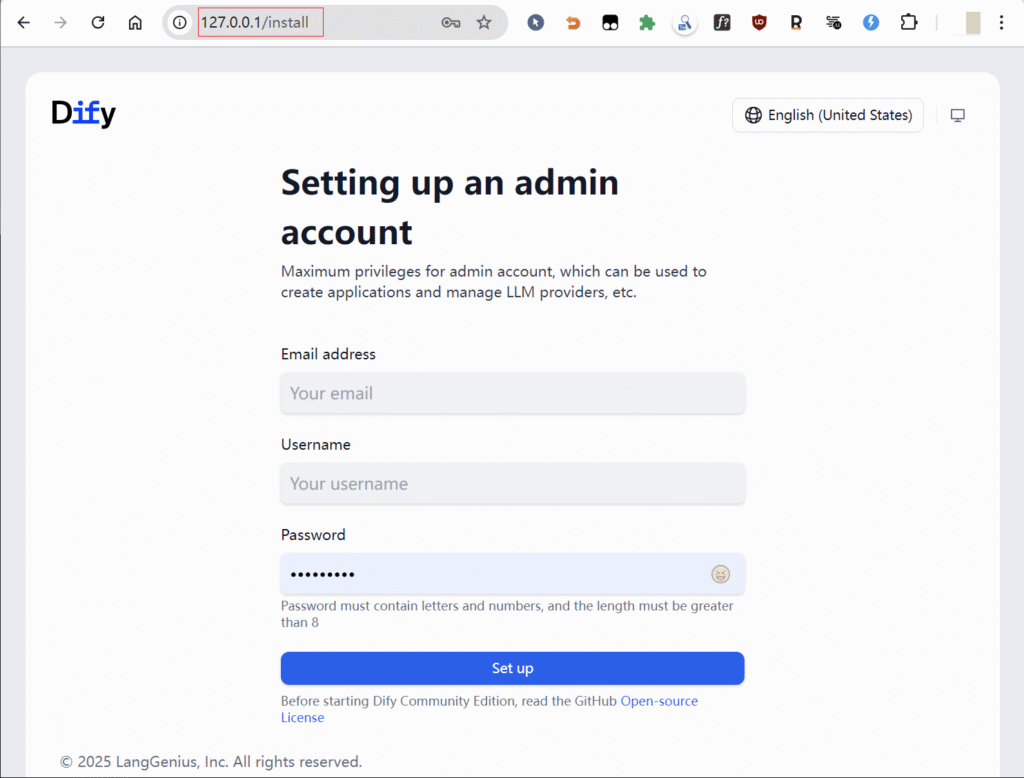1024x778 pixels.
Task: Click the Email address input field
Action: pos(512,393)
